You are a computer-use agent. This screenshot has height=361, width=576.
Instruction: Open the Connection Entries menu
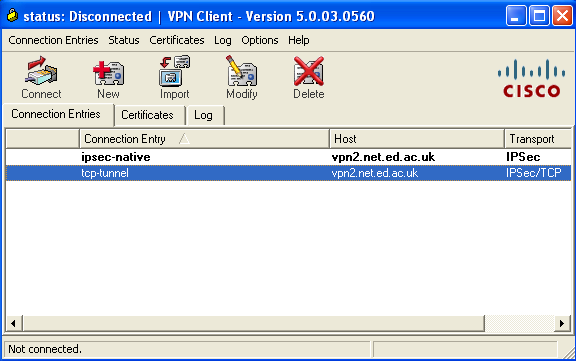click(53, 40)
